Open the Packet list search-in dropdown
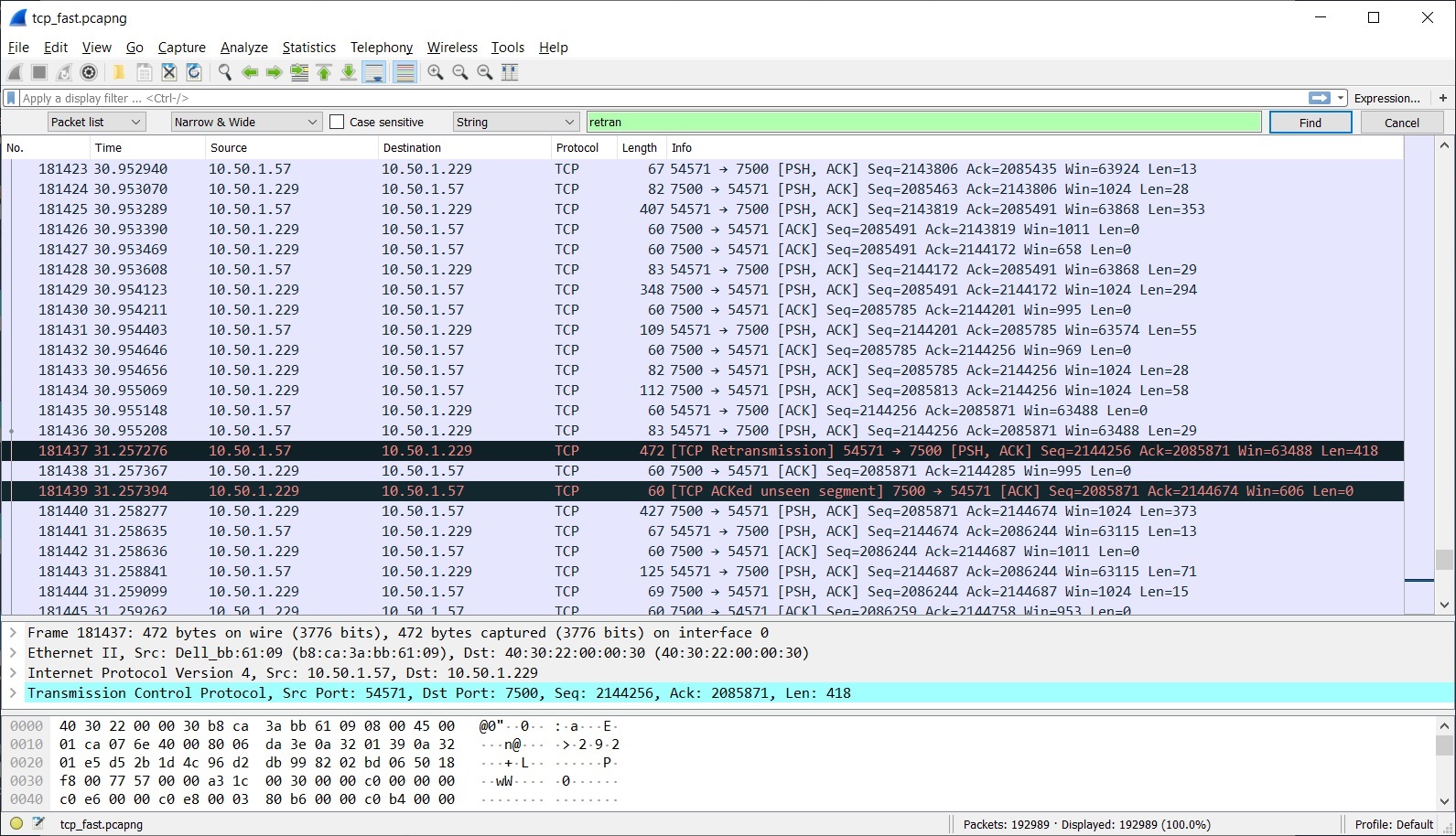The height and width of the screenshot is (836, 1456). coord(96,122)
